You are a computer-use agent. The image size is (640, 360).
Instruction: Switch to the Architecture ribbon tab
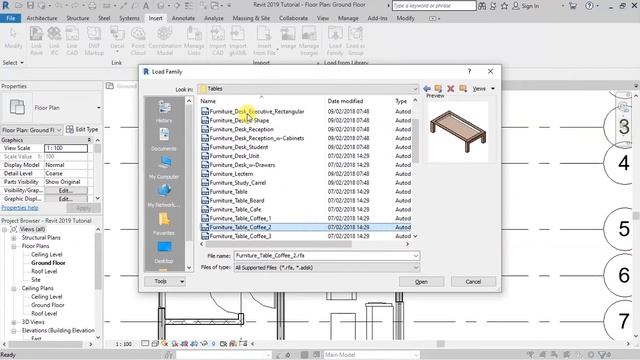coord(42,18)
